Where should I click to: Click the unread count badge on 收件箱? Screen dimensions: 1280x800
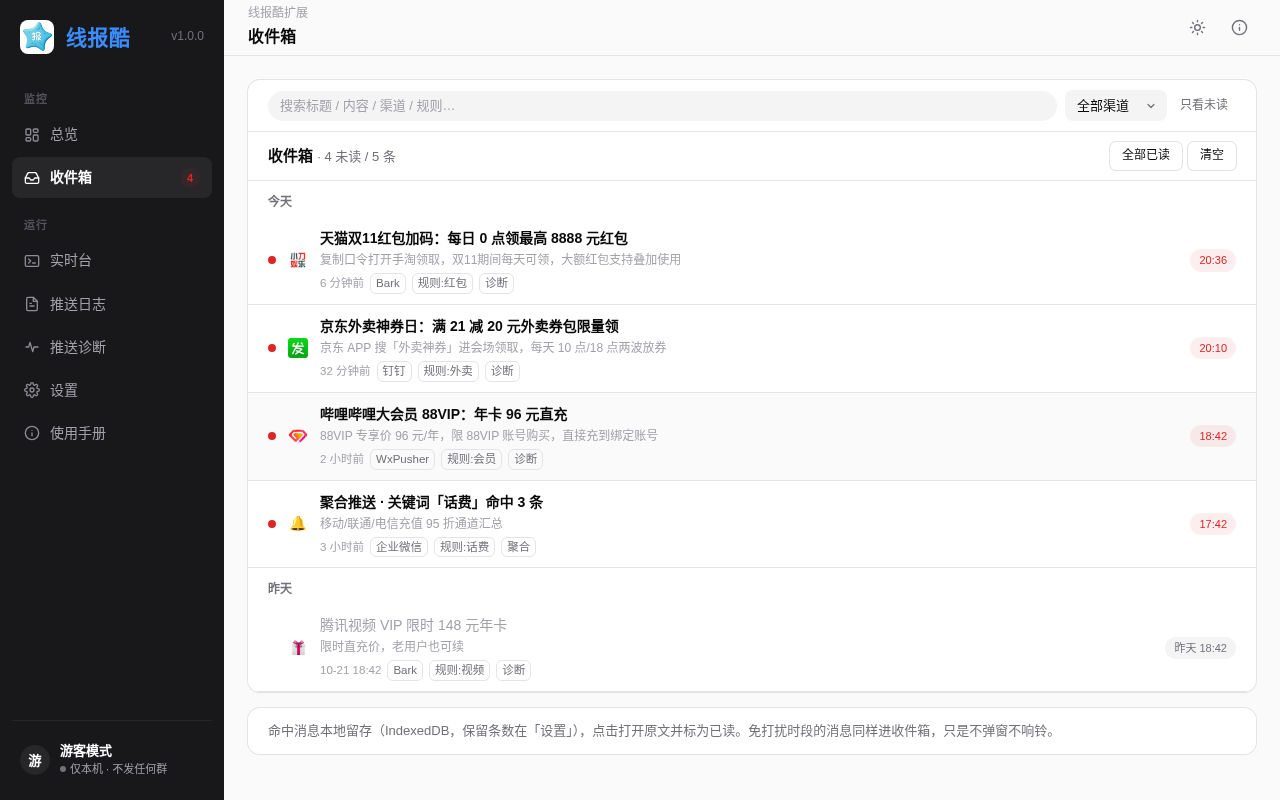coord(190,178)
